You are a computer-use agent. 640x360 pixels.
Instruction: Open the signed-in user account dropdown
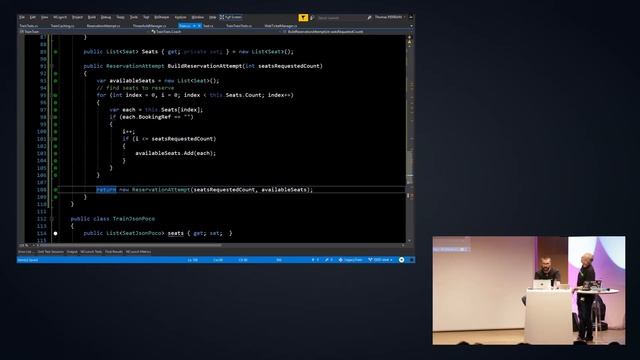[x=390, y=17]
